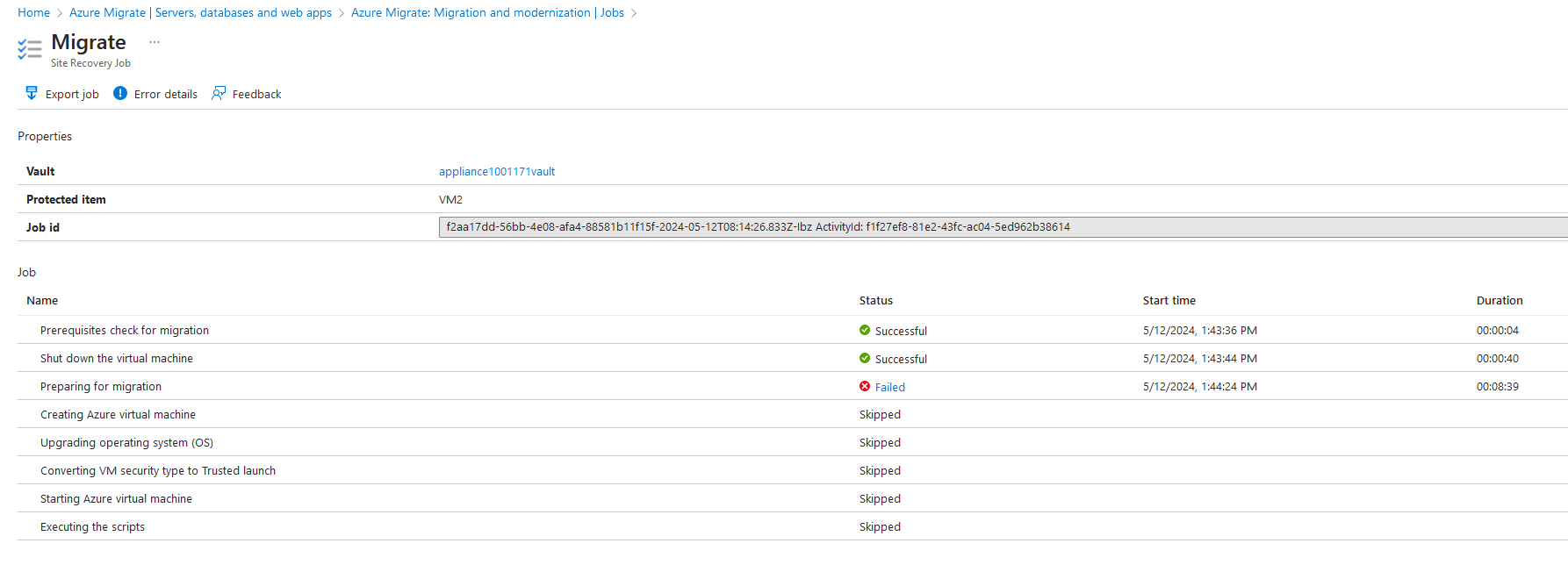Click Error details button

tap(155, 94)
